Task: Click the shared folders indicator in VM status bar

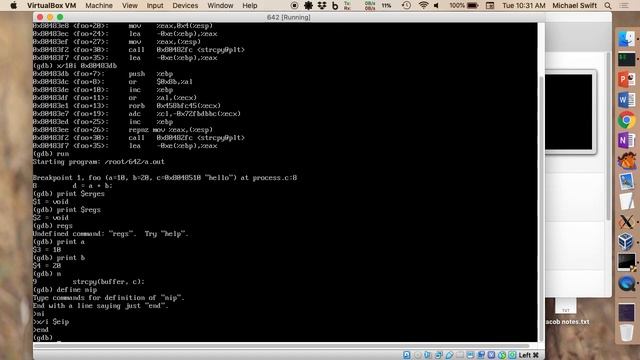Action: click(460, 355)
